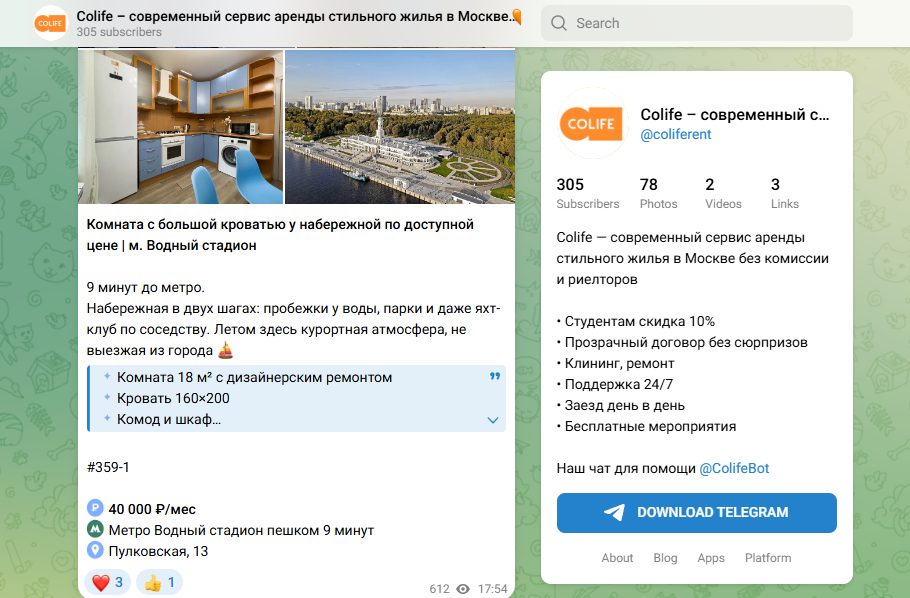910x598 pixels.
Task: Click the 305 Subscribers counter
Action: 587,193
